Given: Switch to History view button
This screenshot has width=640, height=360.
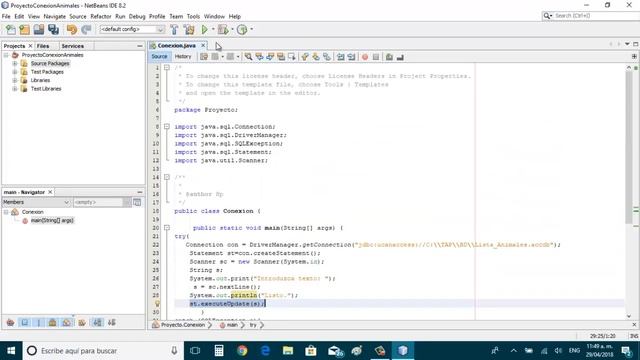Looking at the screenshot, I should pos(183,57).
